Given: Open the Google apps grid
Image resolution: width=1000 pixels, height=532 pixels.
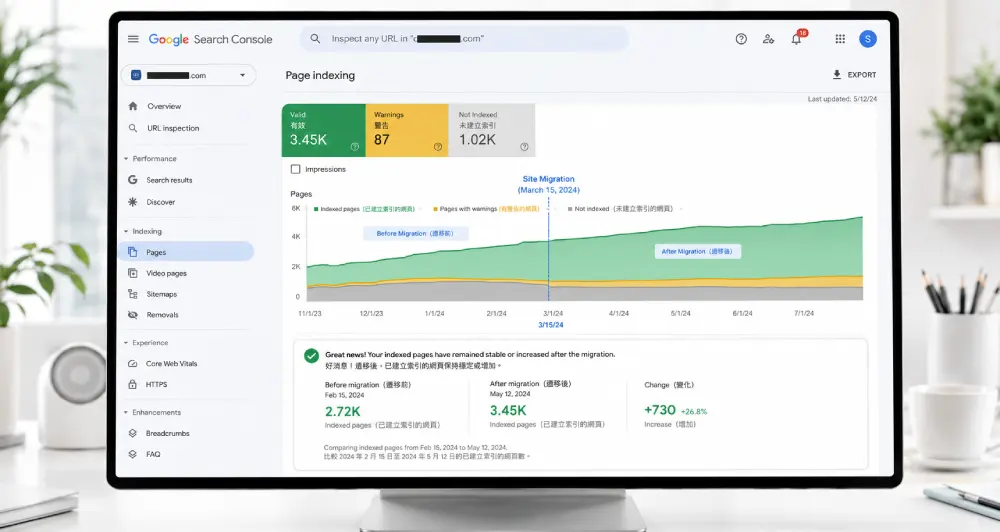Looking at the screenshot, I should click(840, 39).
